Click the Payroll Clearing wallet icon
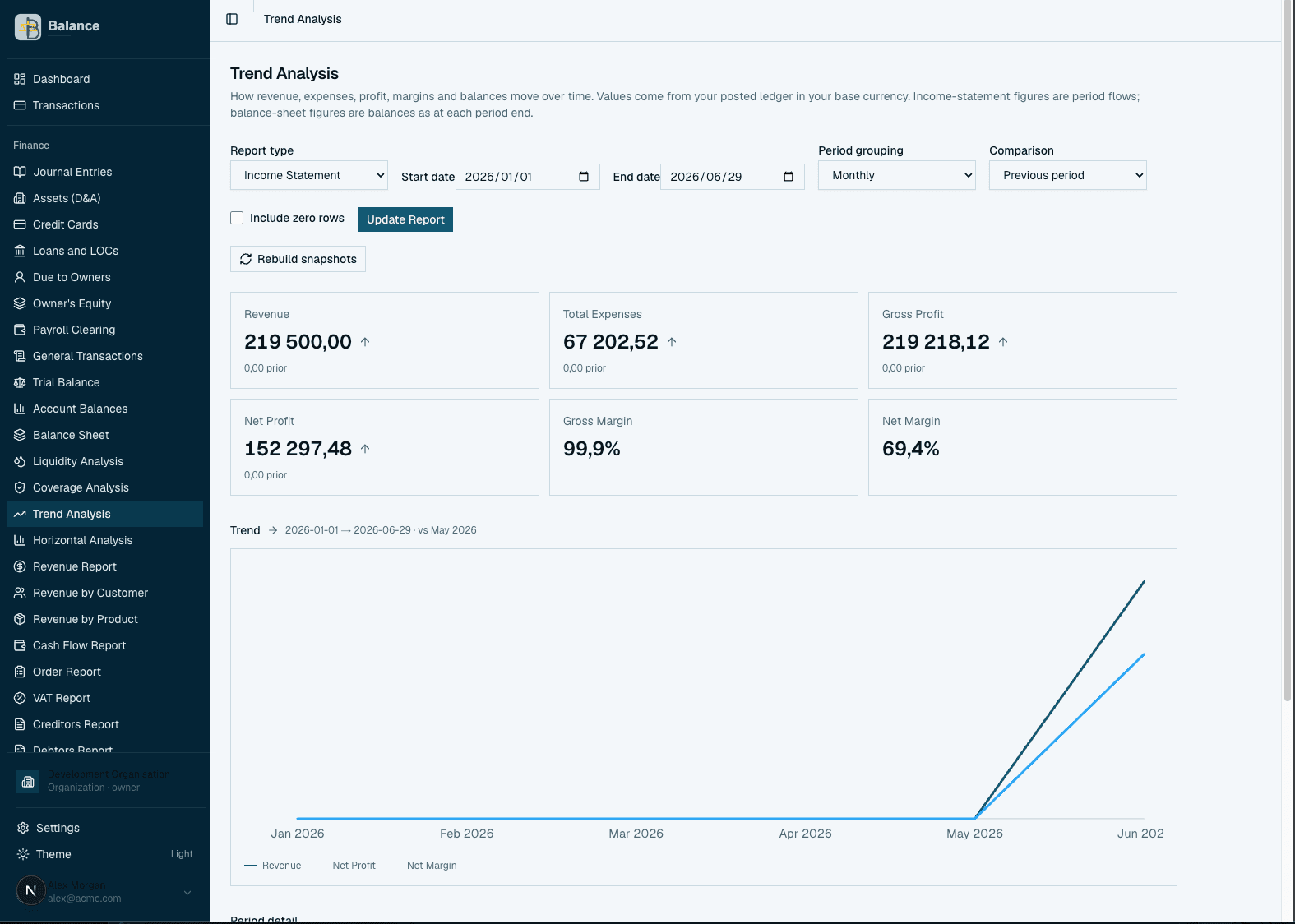This screenshot has width=1295, height=924. 20,330
